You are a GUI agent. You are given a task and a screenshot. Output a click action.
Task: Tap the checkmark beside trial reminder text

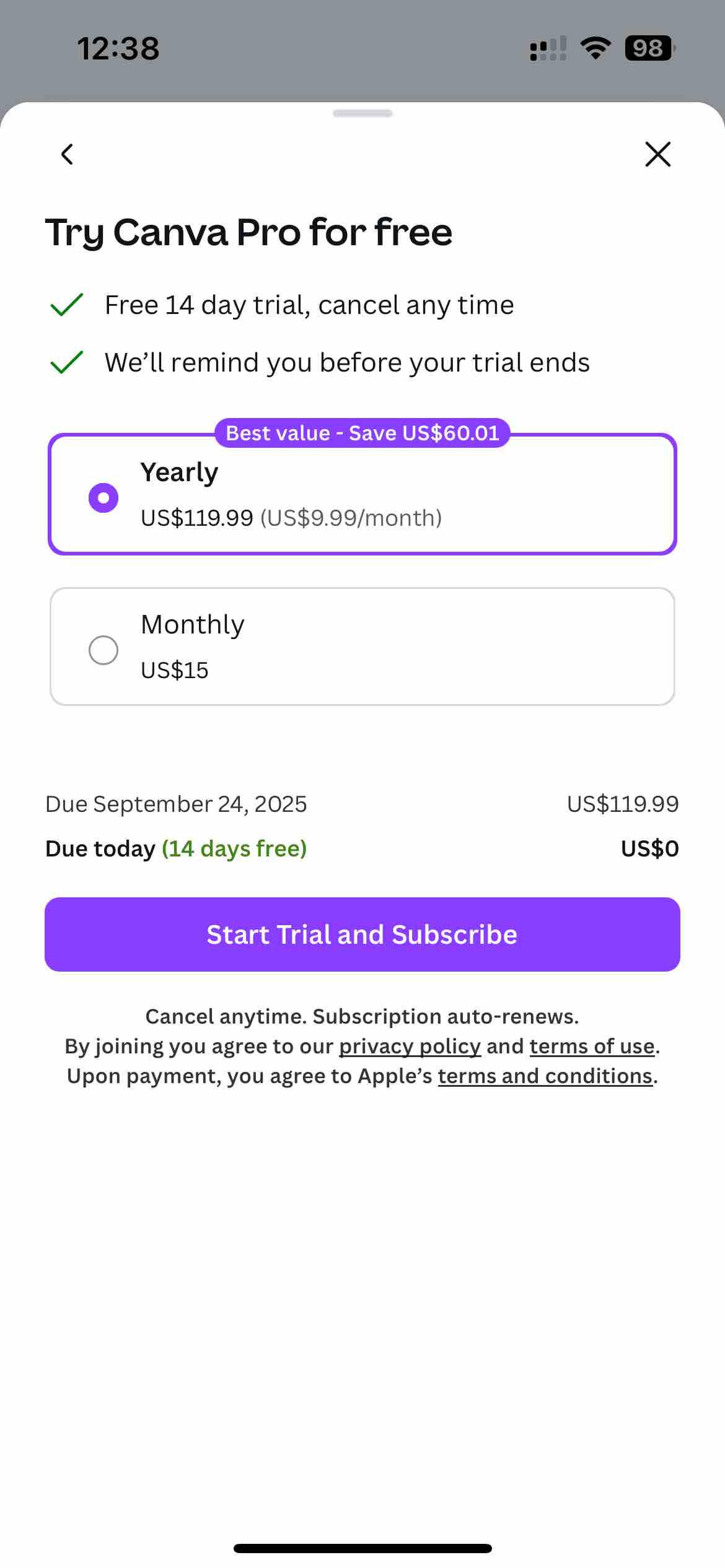pos(67,362)
